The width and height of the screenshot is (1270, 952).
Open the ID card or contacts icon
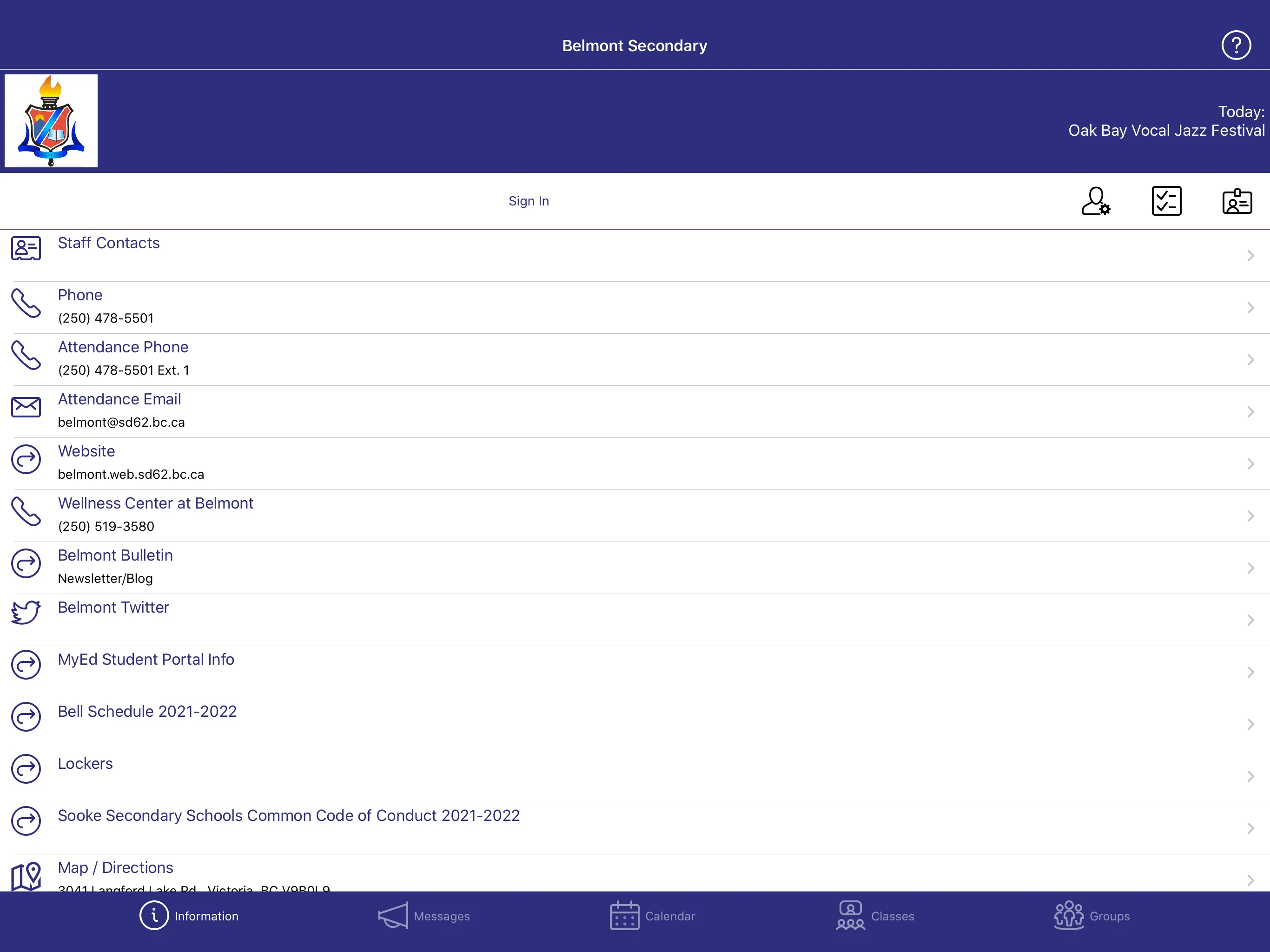point(1237,200)
